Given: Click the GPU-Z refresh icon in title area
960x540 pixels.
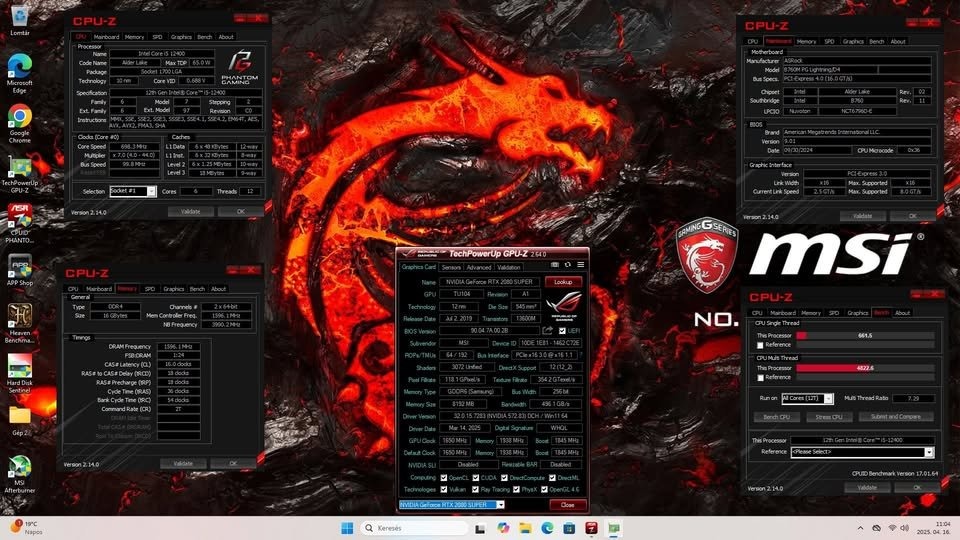Looking at the screenshot, I should pyautogui.click(x=568, y=265).
